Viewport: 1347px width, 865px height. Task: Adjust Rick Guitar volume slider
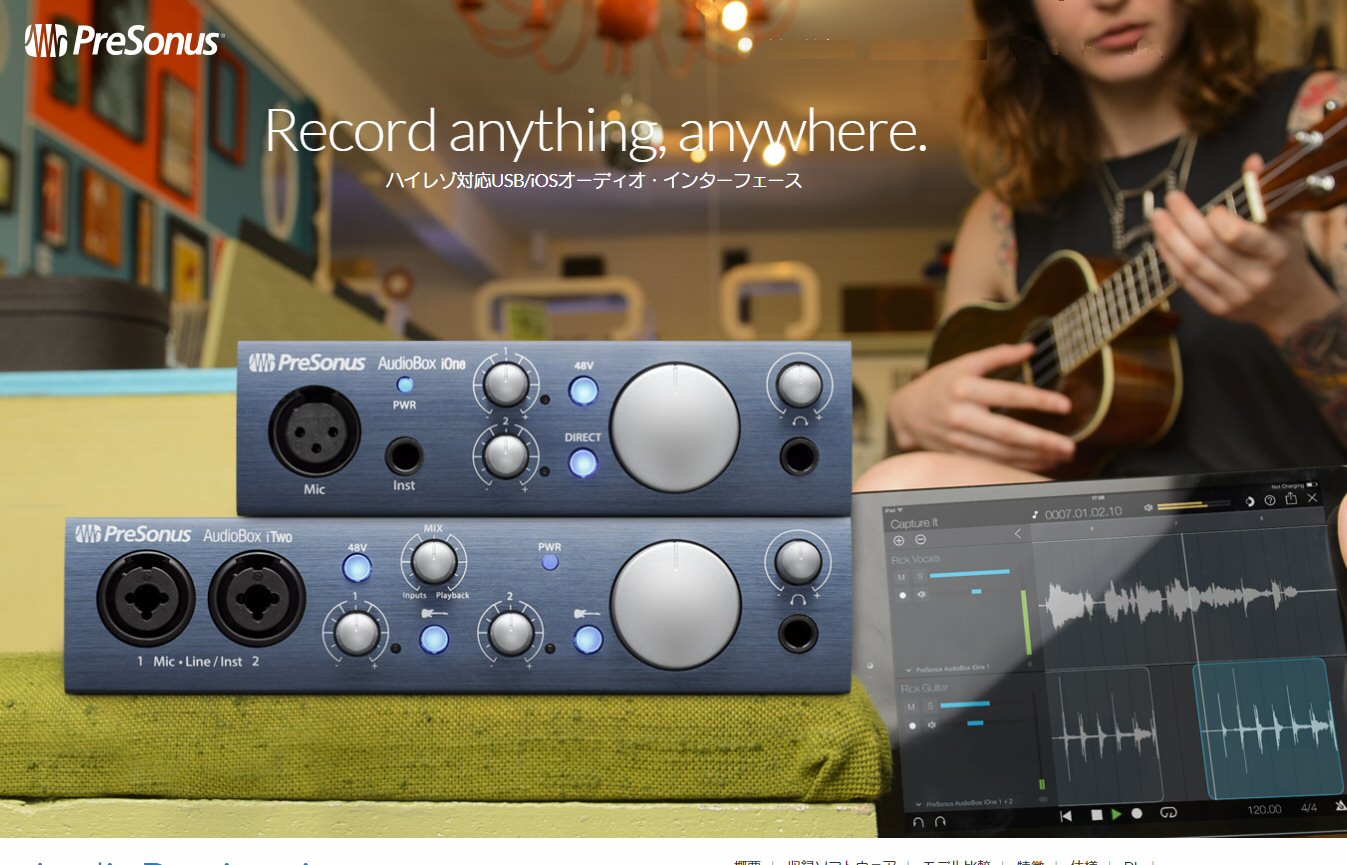point(965,704)
